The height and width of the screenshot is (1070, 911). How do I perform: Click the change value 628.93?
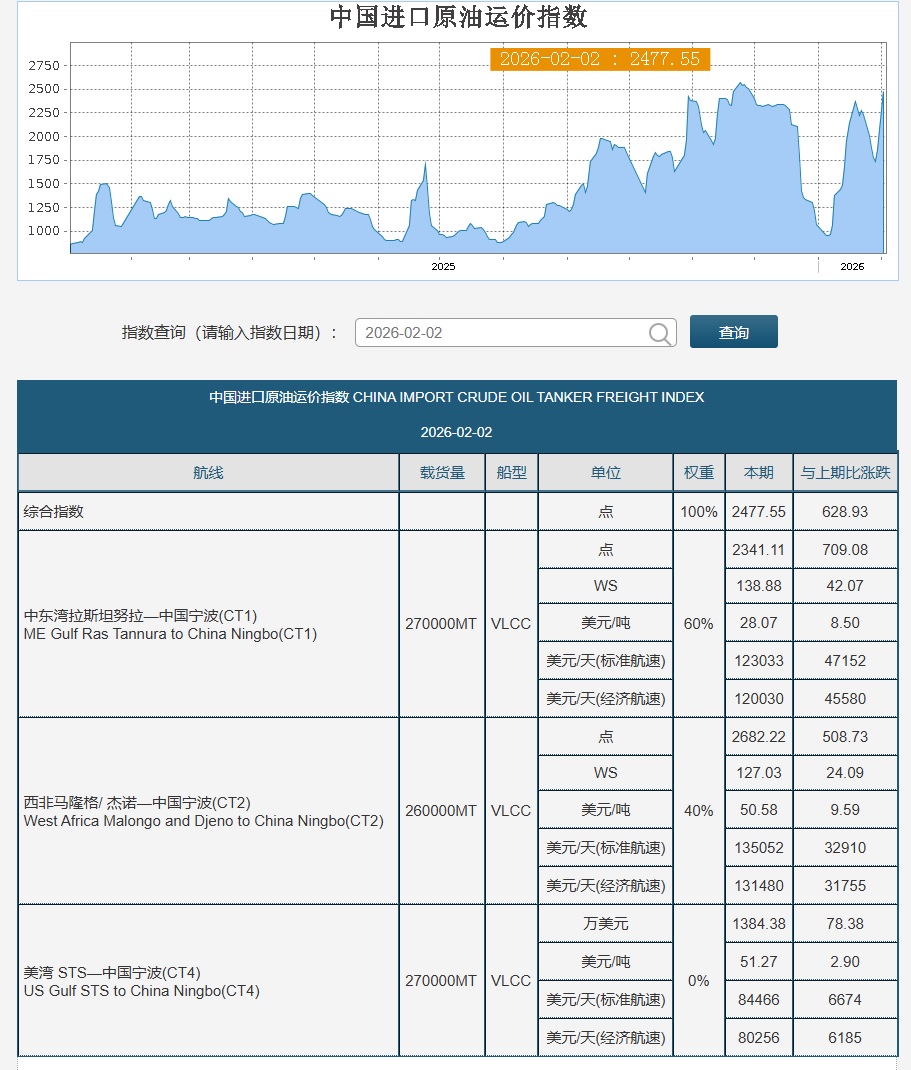tap(845, 512)
